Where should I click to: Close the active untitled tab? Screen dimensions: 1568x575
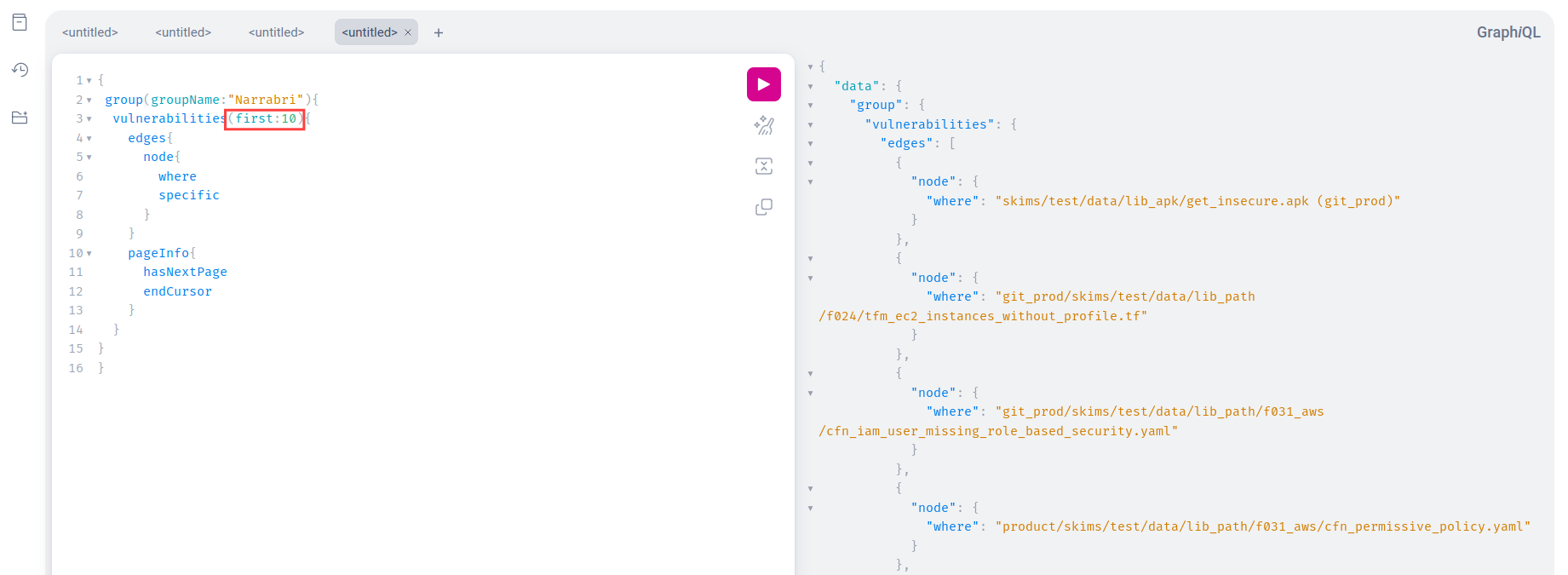(x=408, y=32)
